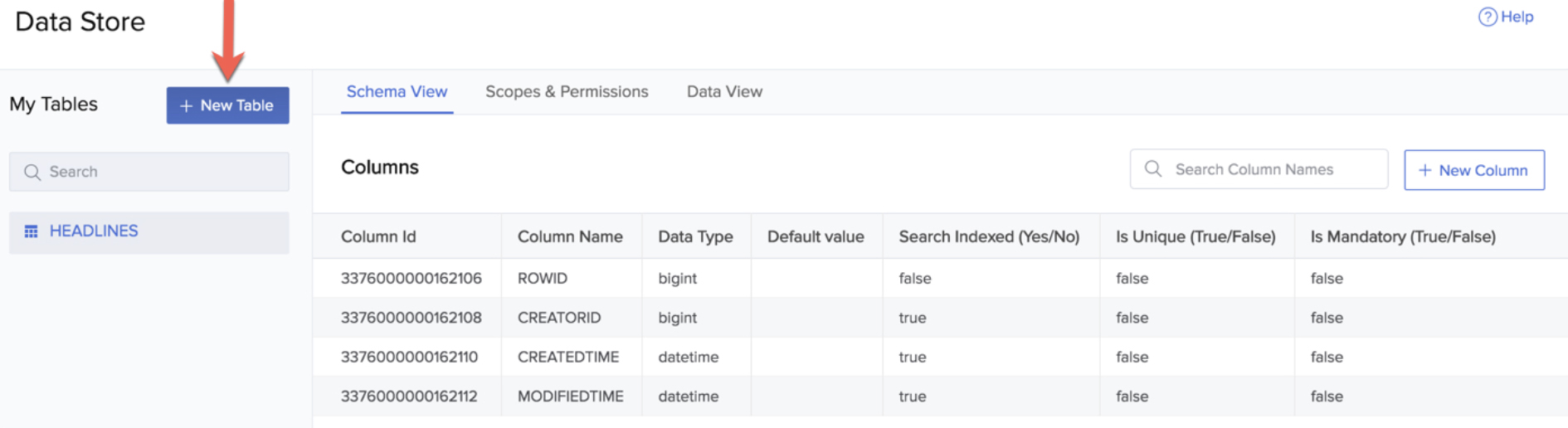
Task: Select the MODIFIEDTIME column row
Action: click(570, 396)
